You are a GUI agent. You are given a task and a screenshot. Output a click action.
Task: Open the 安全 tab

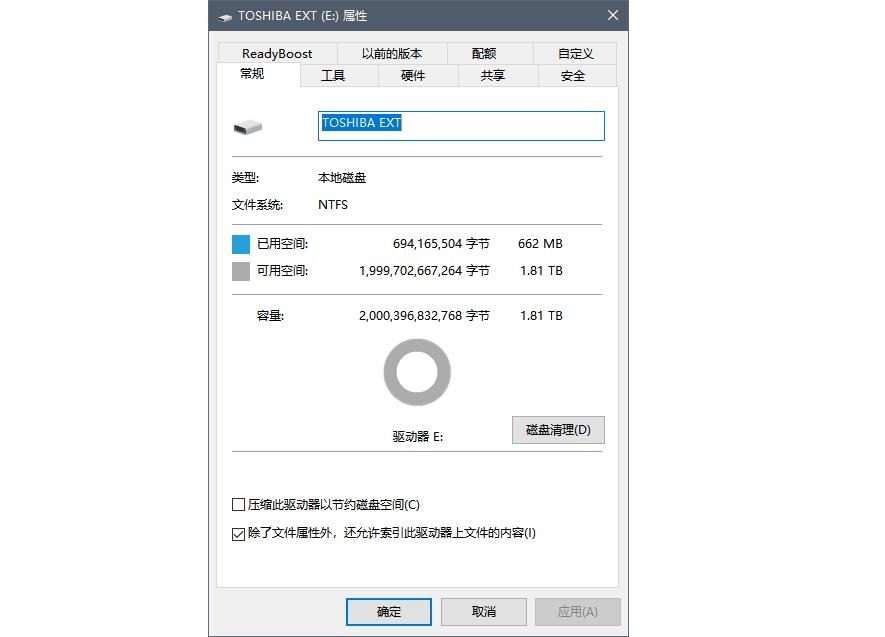tap(574, 75)
